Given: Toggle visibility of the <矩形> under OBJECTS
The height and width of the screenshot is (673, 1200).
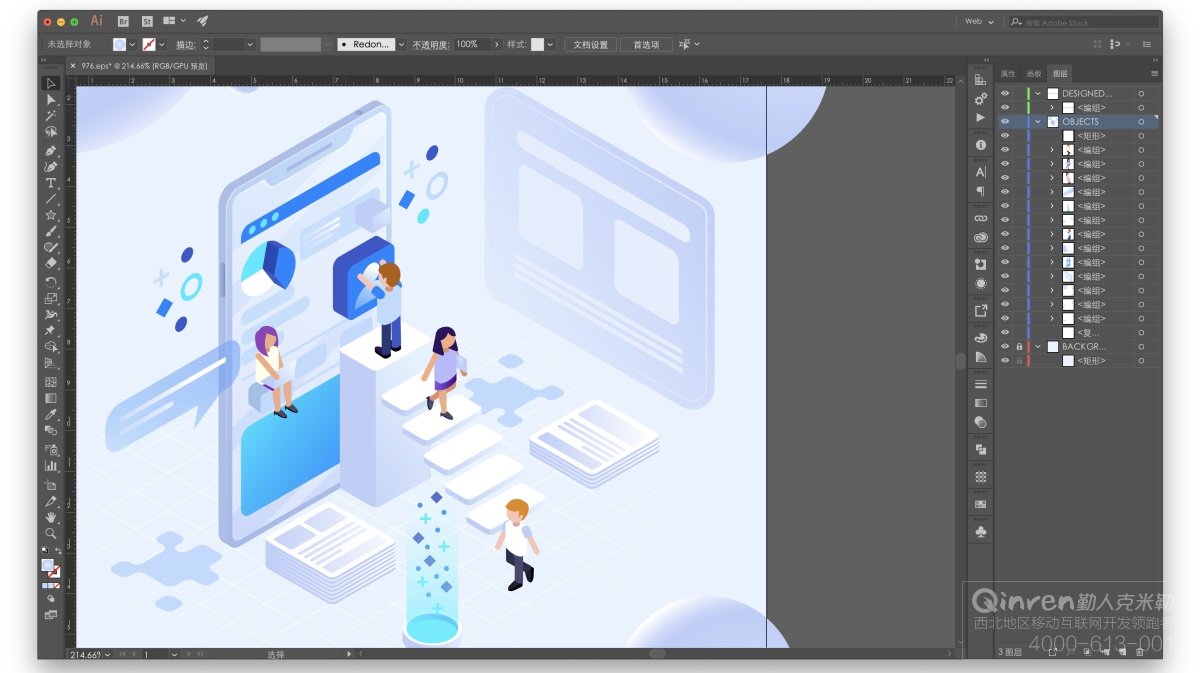Looking at the screenshot, I should 1005,136.
